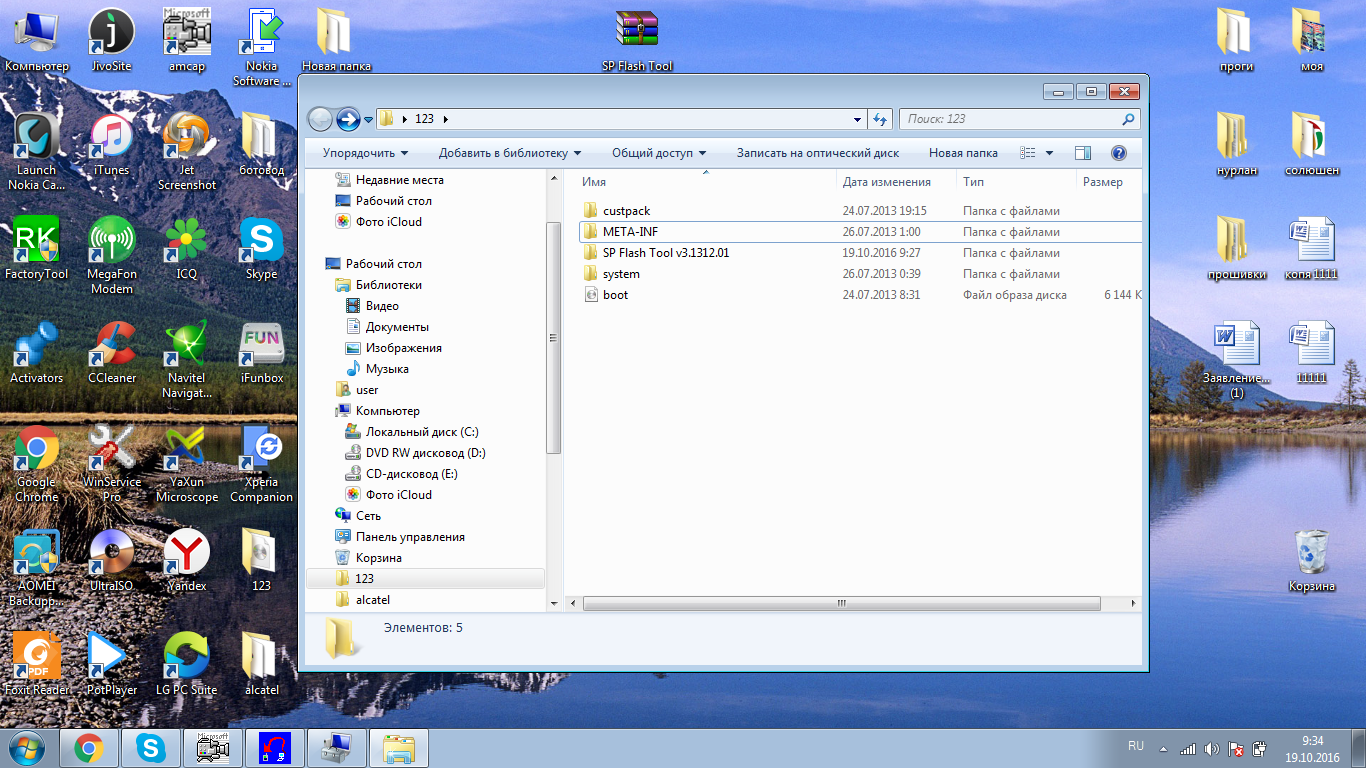Toggle the preview pane icon in toolbar
This screenshot has width=1366, height=768.
[1082, 153]
